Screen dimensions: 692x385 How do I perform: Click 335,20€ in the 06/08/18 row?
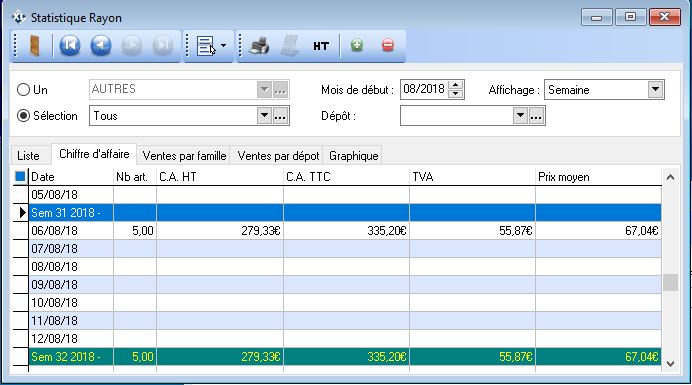[x=387, y=231]
